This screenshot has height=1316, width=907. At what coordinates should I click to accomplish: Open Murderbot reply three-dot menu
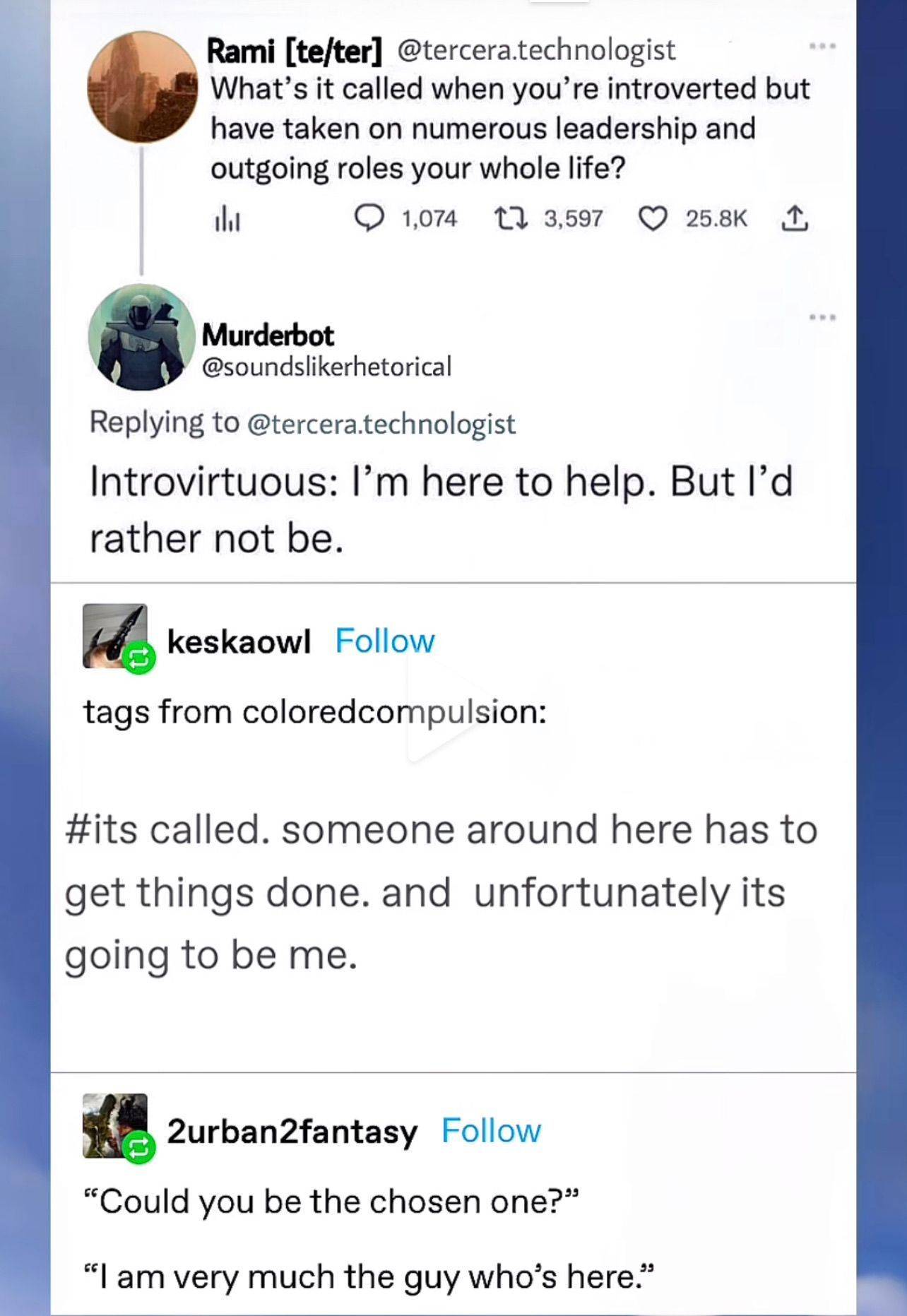[822, 317]
